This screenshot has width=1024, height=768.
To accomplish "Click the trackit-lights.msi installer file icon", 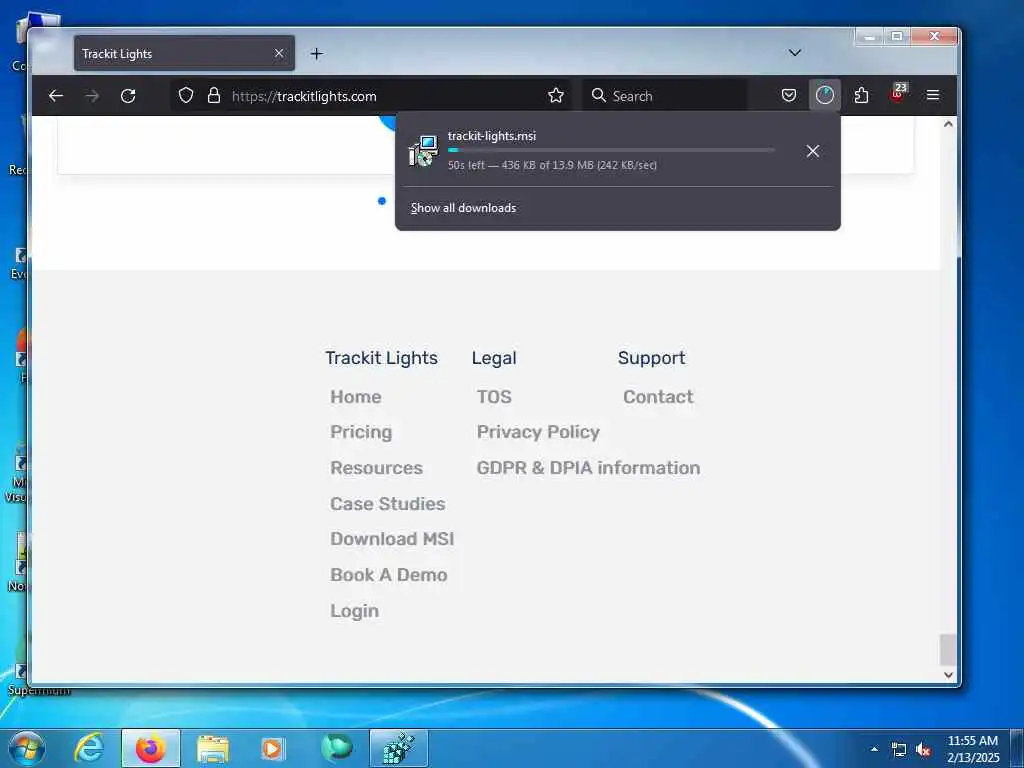I will pyautogui.click(x=423, y=152).
